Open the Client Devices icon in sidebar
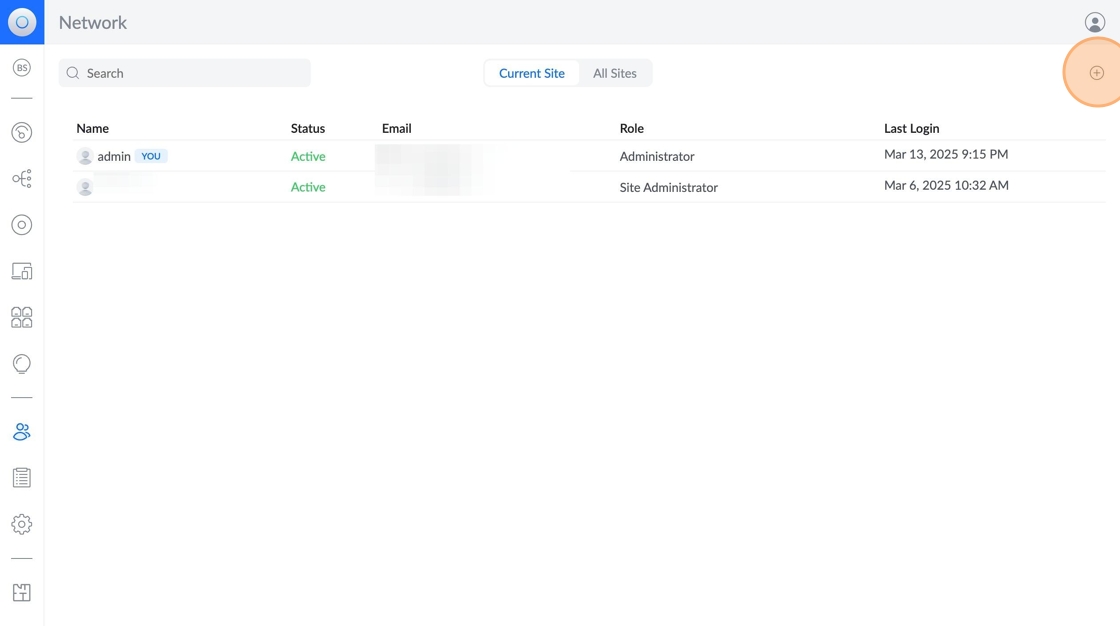1120x626 pixels. [x=22, y=271]
